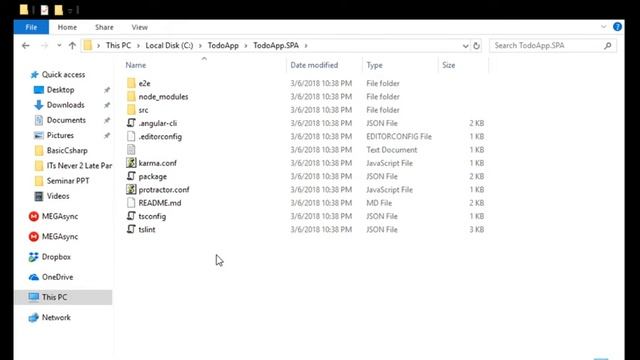Select the src folder icon
The width and height of the screenshot is (640, 360).
tap(131, 110)
